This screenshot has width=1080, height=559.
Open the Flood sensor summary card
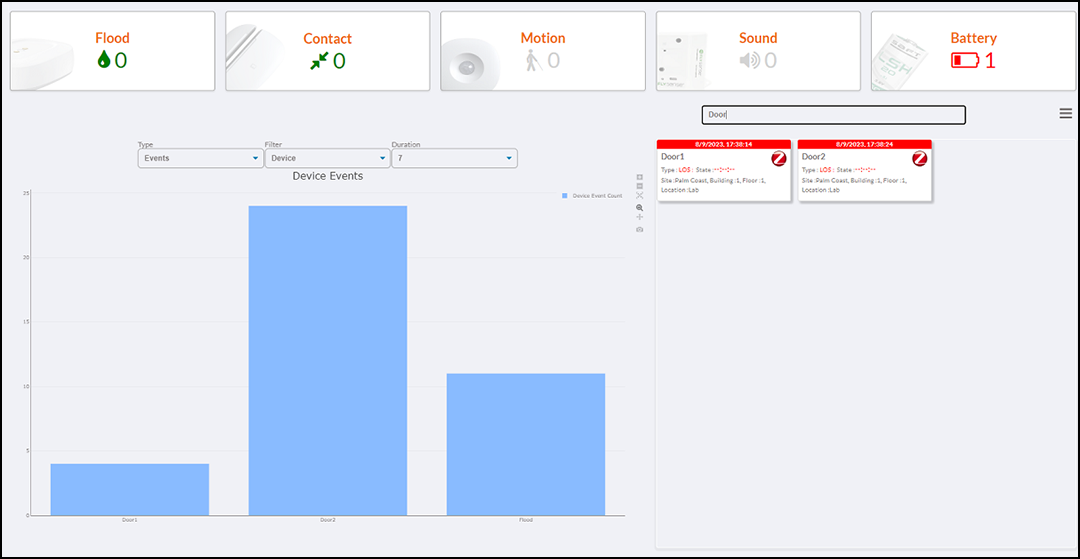[112, 51]
